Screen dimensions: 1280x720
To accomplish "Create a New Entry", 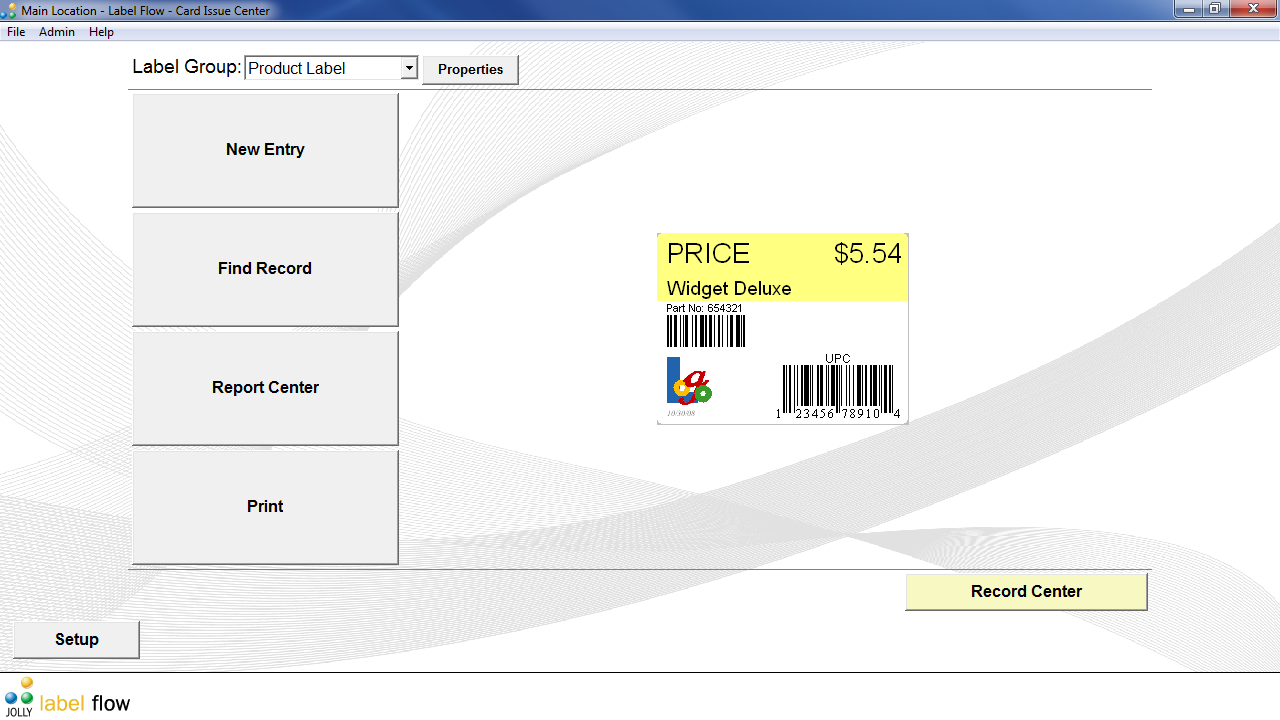I will pyautogui.click(x=264, y=149).
